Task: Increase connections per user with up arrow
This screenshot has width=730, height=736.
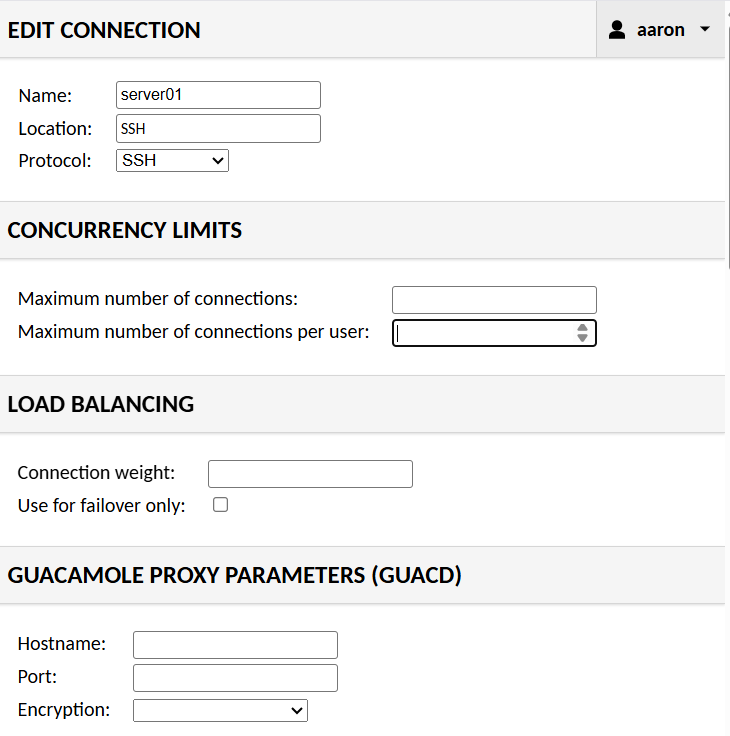Action: [582, 327]
